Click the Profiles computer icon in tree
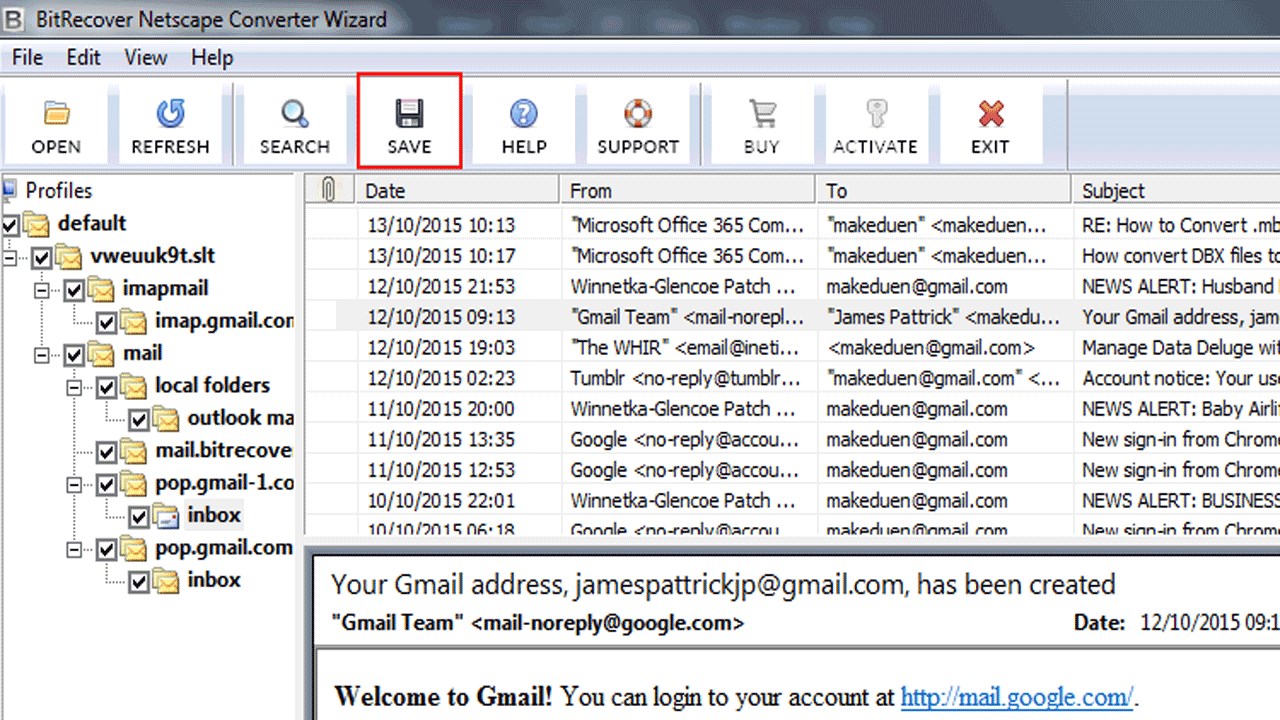Viewport: 1280px width, 720px height. tap(10, 189)
